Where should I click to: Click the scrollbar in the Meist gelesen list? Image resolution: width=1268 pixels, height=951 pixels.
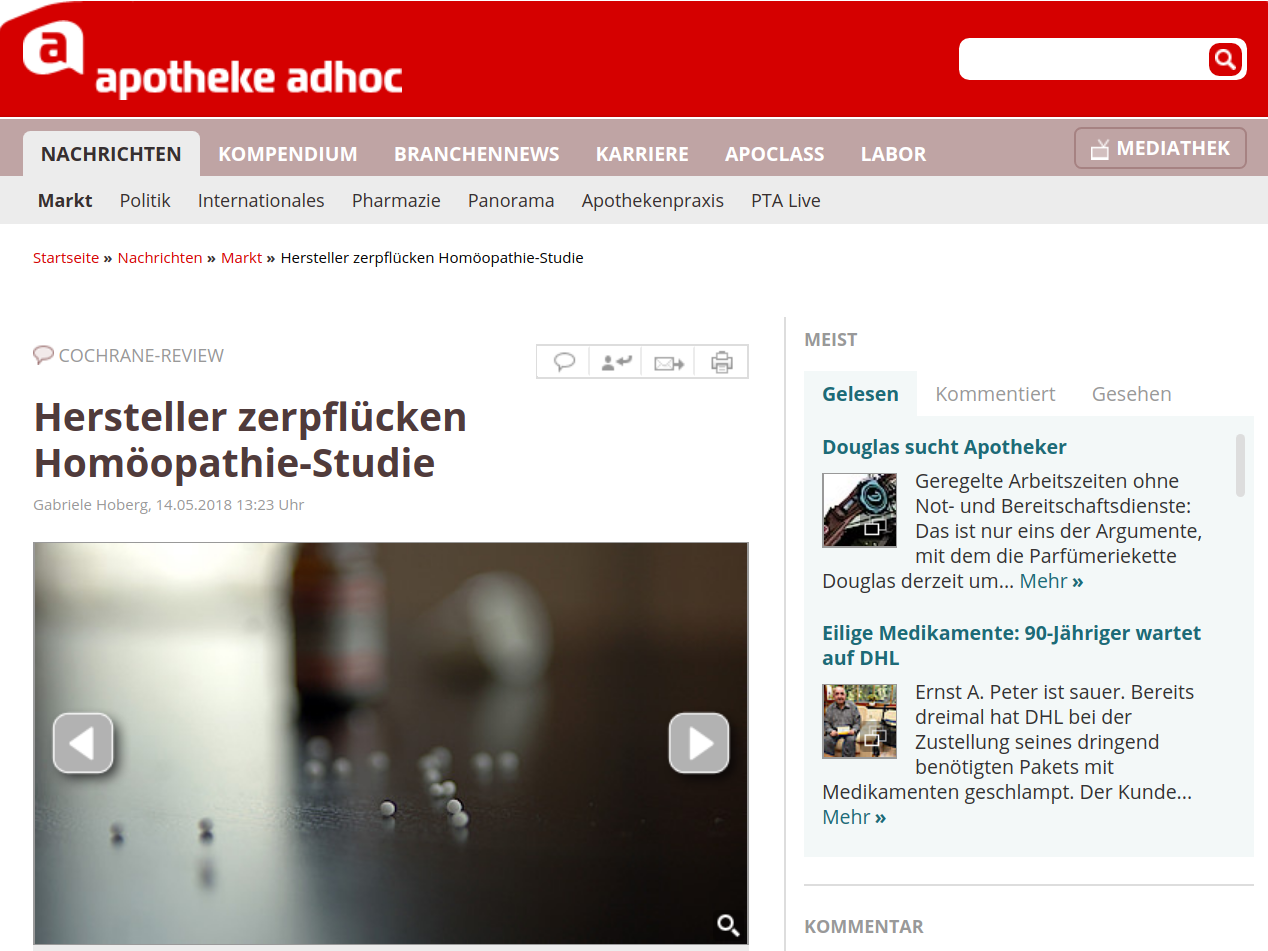tap(1240, 465)
